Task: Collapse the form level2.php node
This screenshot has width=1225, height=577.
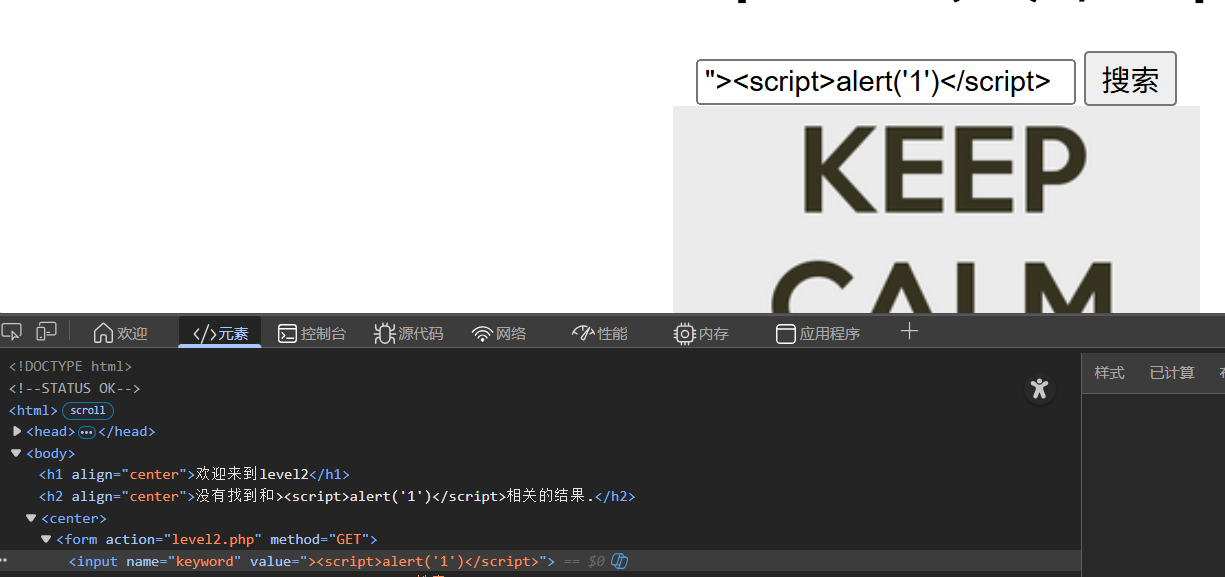Action: pos(46,540)
